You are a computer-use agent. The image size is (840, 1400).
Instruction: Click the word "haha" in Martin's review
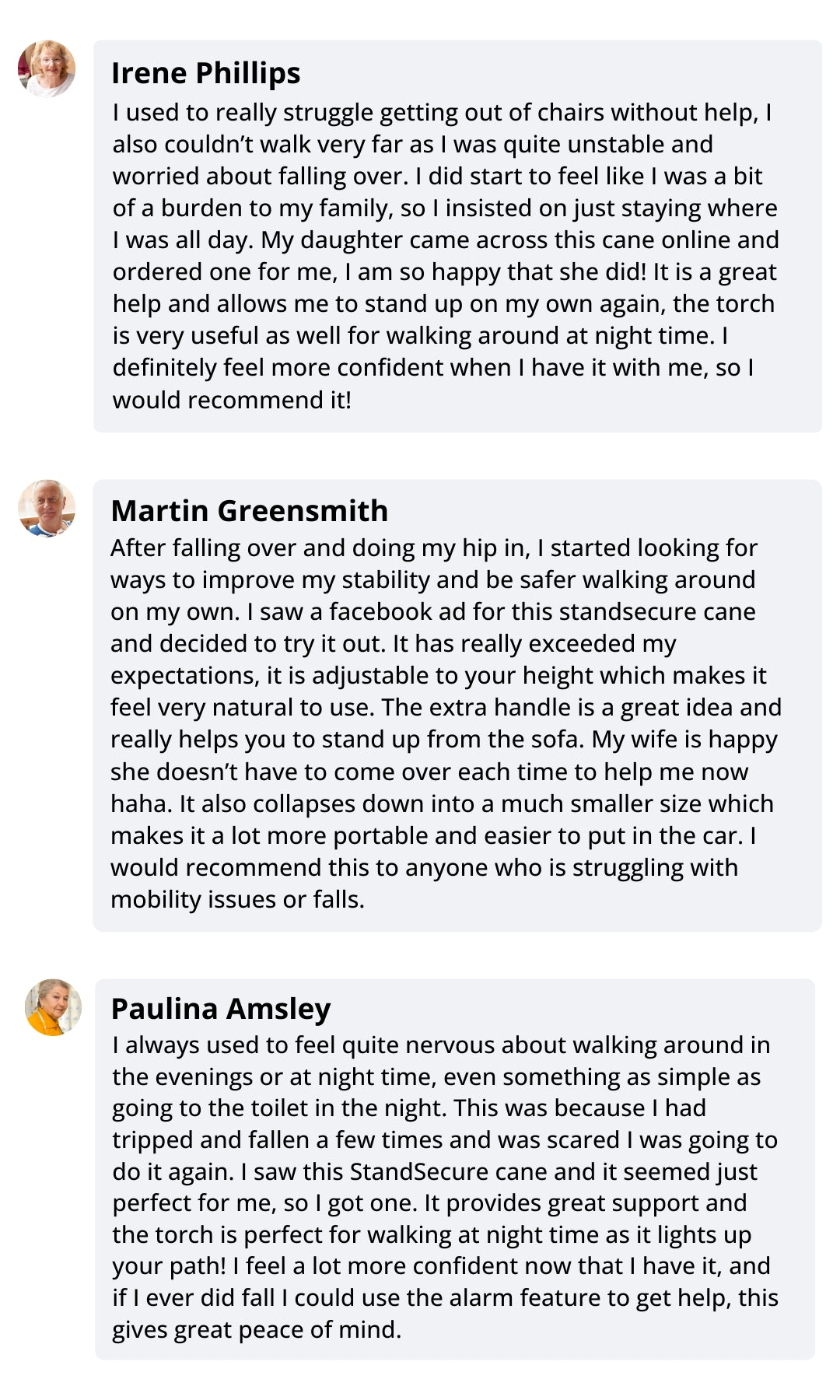click(139, 803)
